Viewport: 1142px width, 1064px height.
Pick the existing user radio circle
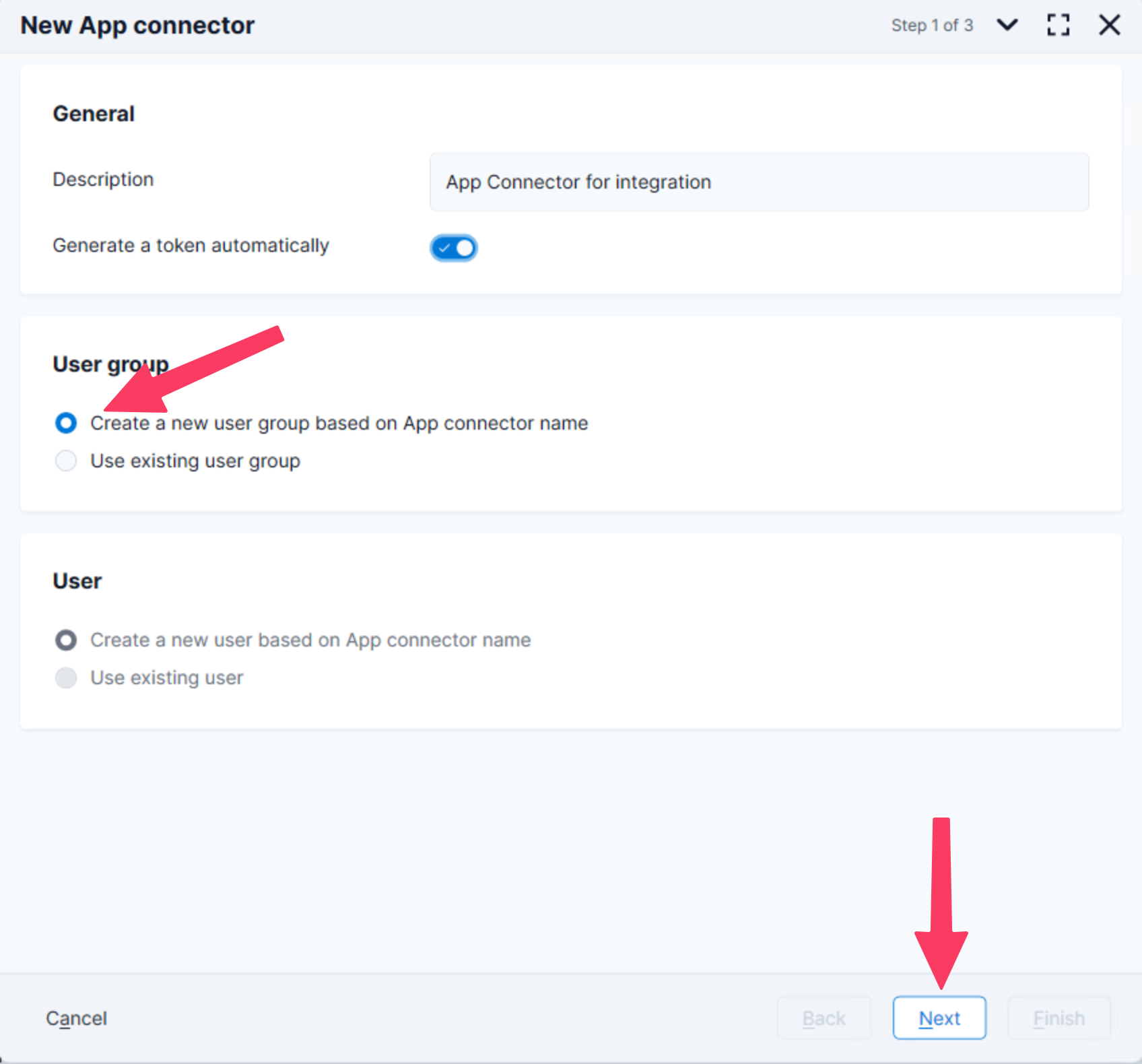point(66,677)
